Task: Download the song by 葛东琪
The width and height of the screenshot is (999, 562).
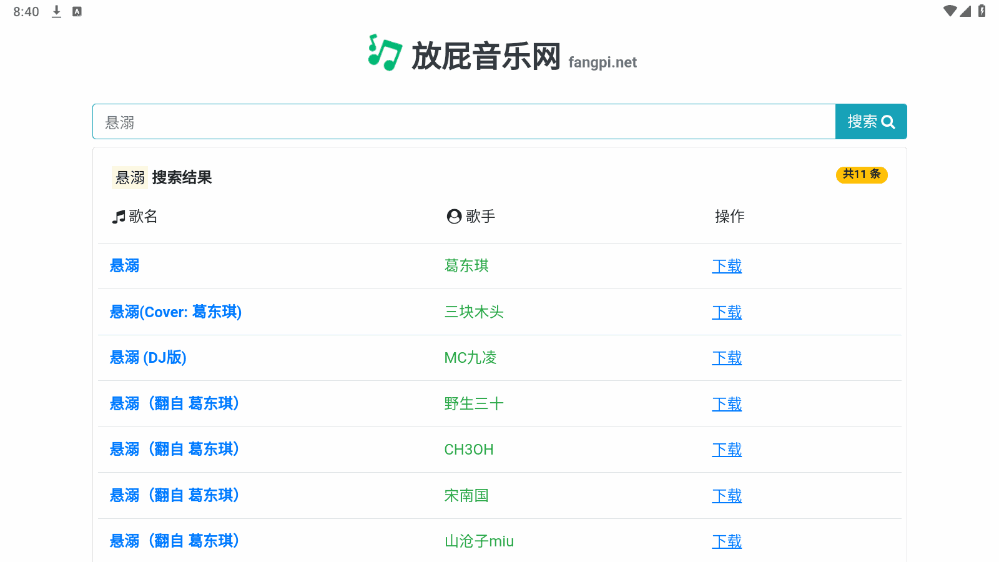Action: click(x=727, y=266)
